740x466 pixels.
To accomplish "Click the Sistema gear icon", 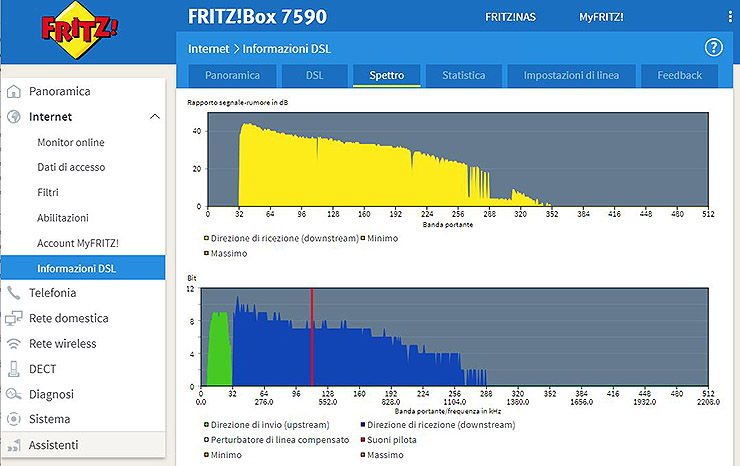I will tap(14, 419).
